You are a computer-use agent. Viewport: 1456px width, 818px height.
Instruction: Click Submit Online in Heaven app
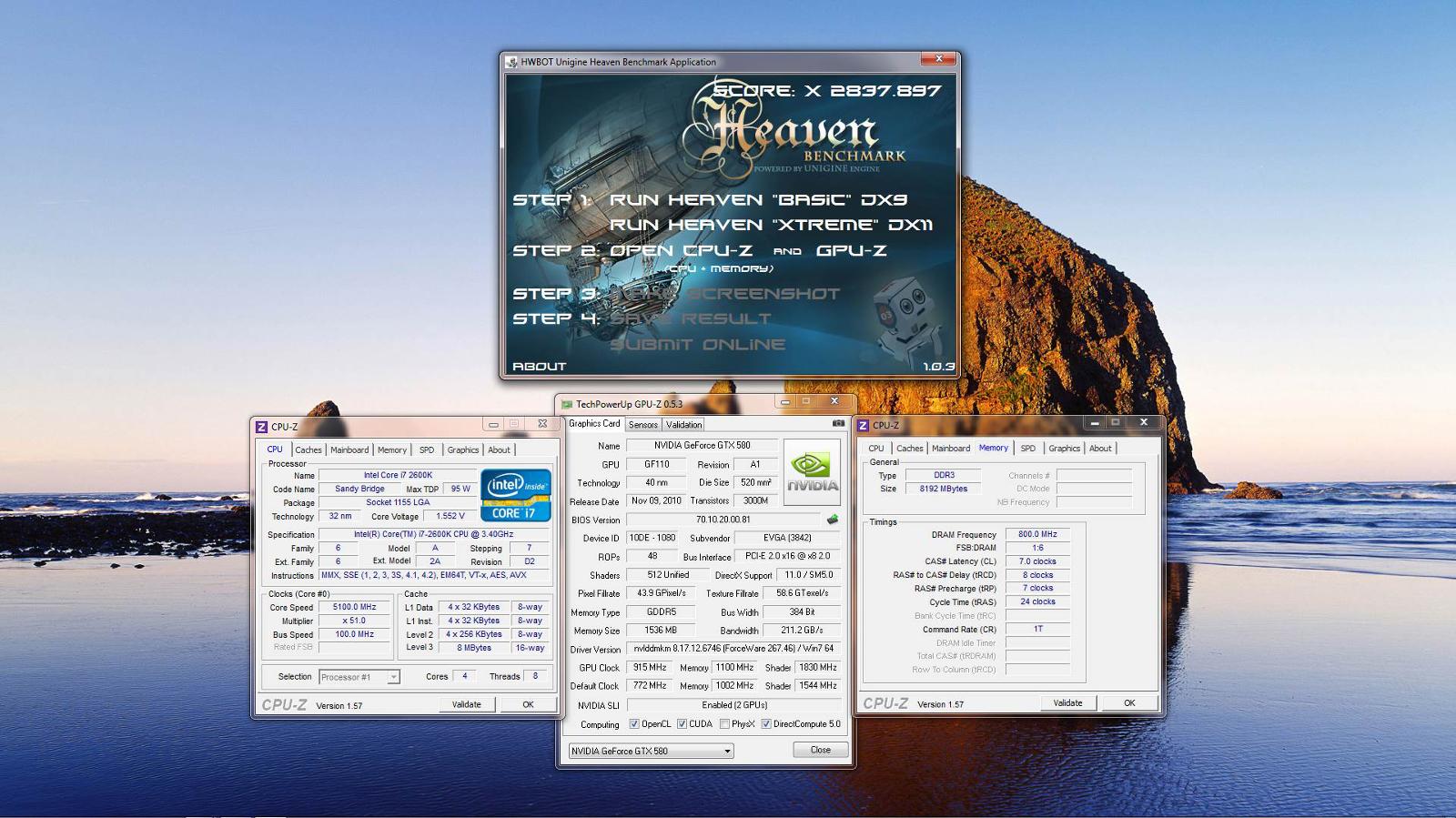coord(698,344)
